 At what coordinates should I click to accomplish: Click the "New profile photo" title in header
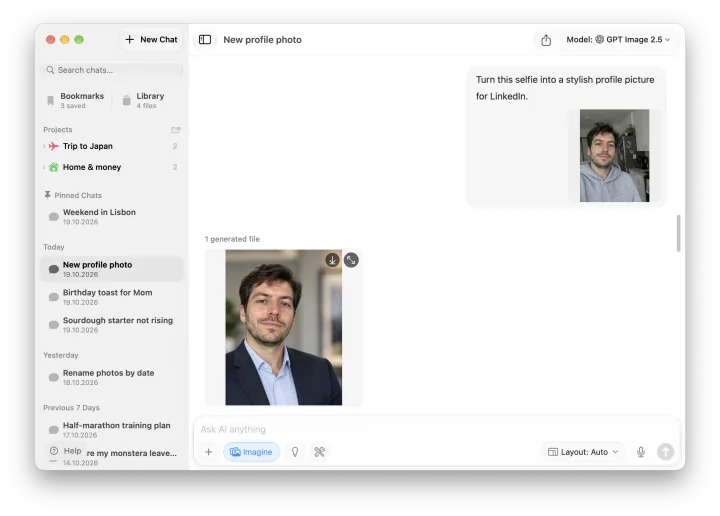coord(262,40)
